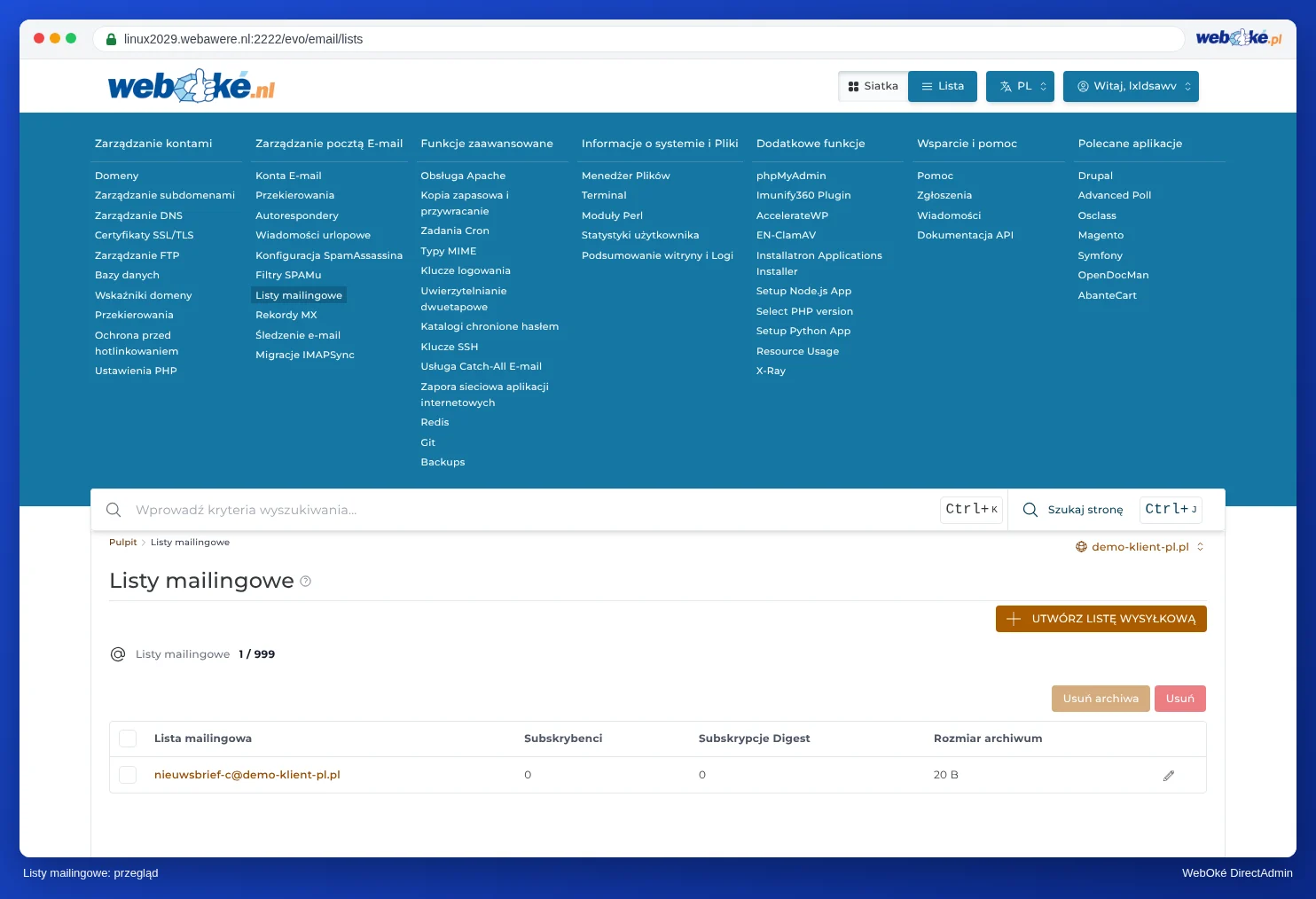This screenshot has width=1316, height=899.
Task: Open Konta E-mail menu item
Action: coord(288,176)
